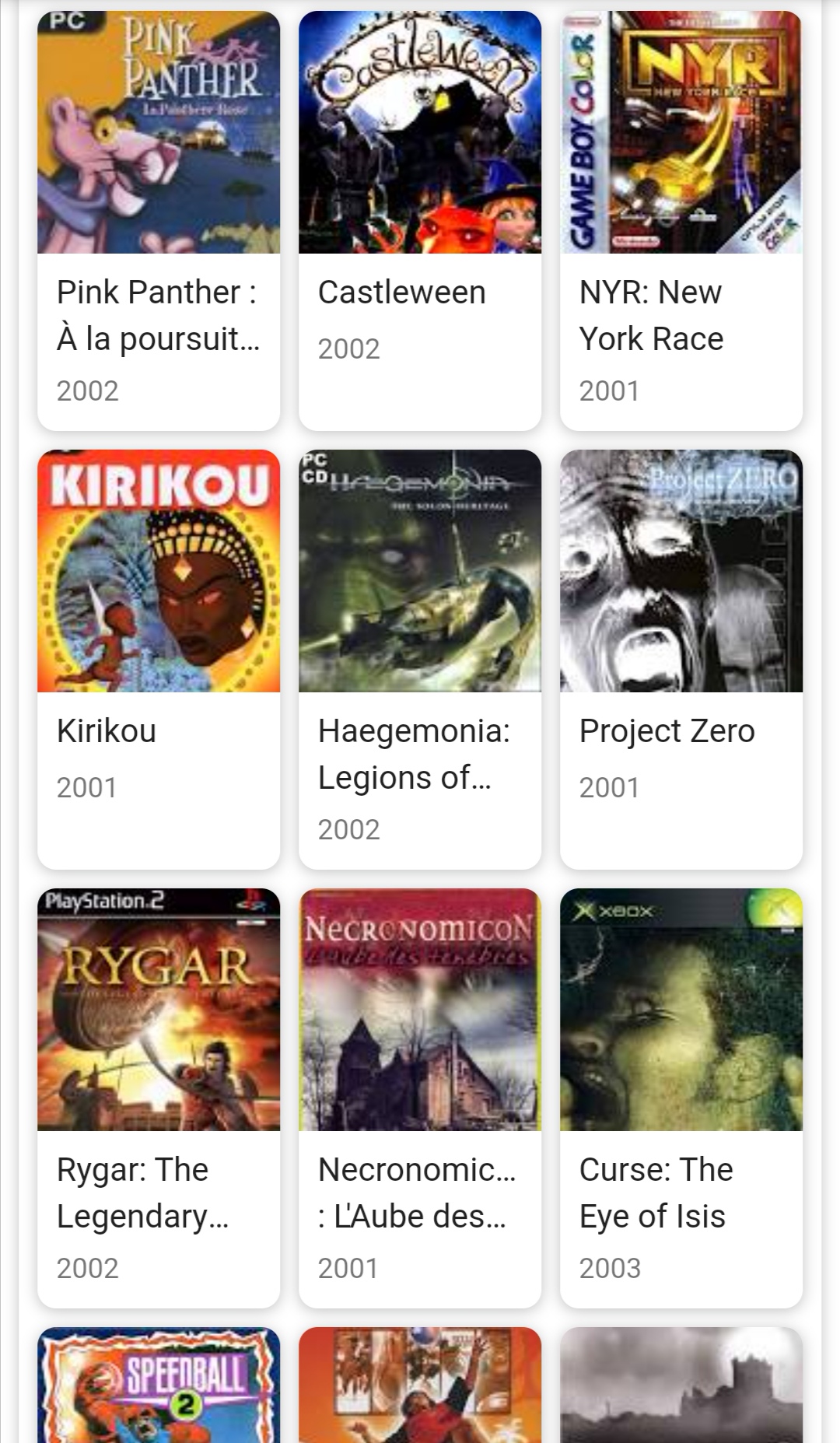The width and height of the screenshot is (840, 1443).
Task: Select the NYR New York Race cover
Action: 681,132
